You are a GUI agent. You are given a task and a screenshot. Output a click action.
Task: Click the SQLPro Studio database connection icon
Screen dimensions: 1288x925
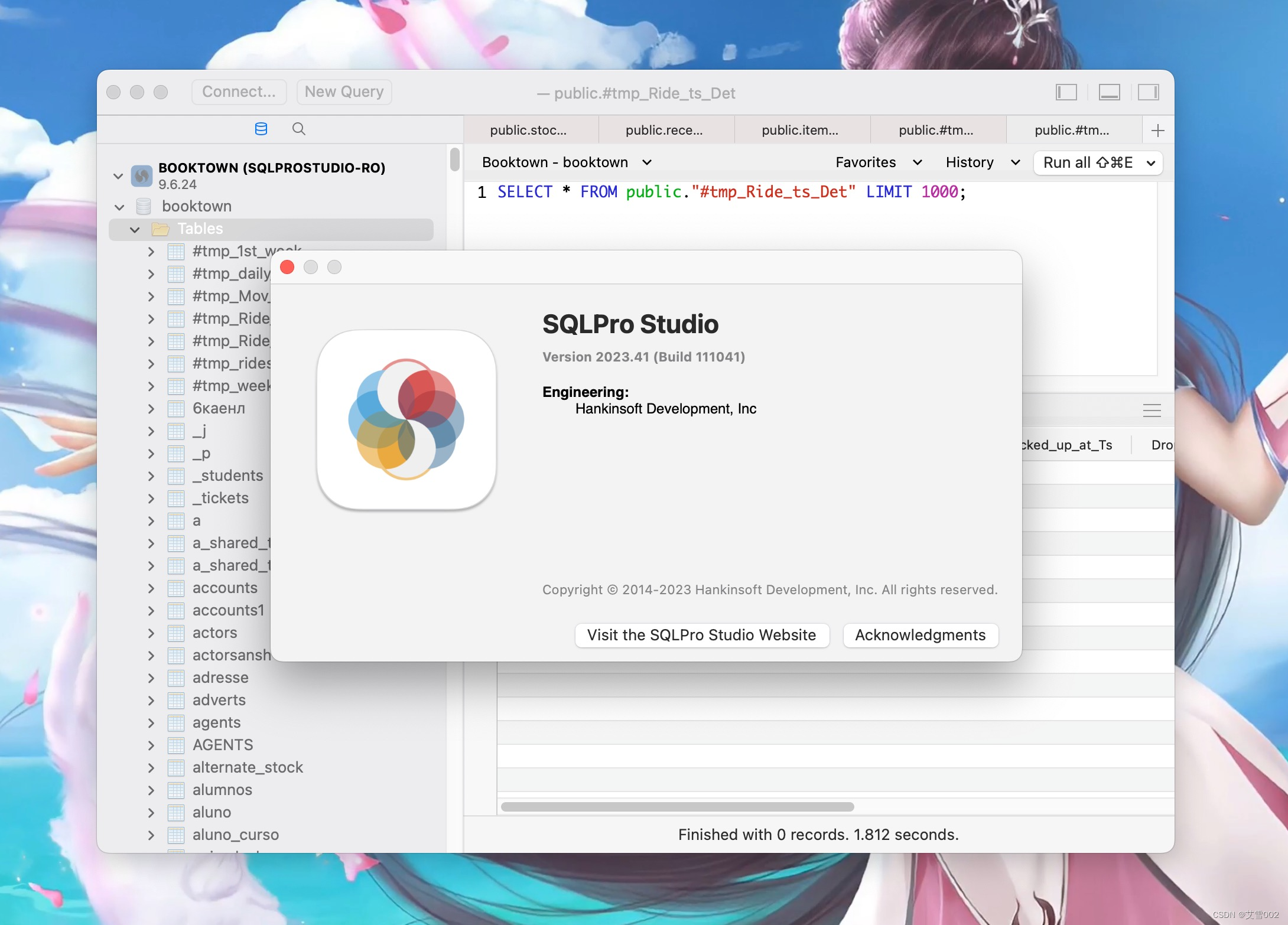(x=261, y=128)
